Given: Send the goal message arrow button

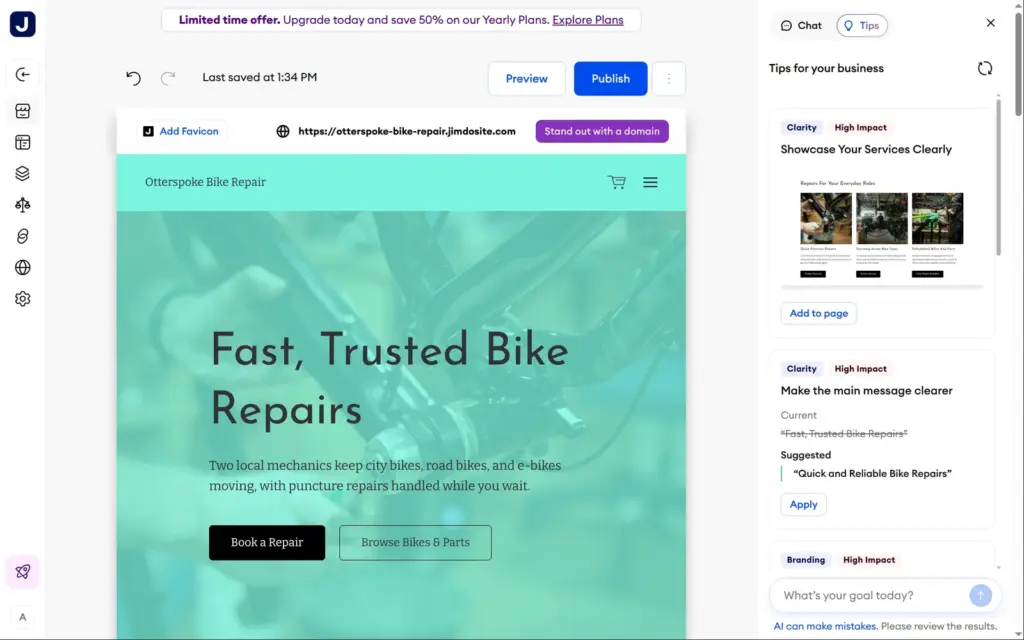Looking at the screenshot, I should click(x=980, y=595).
